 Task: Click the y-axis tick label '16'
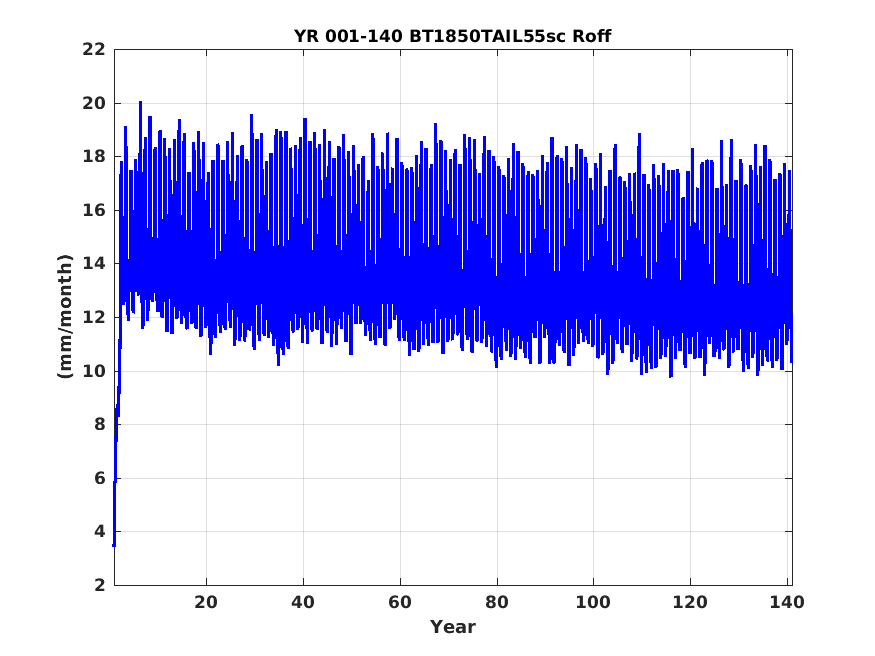point(94,210)
